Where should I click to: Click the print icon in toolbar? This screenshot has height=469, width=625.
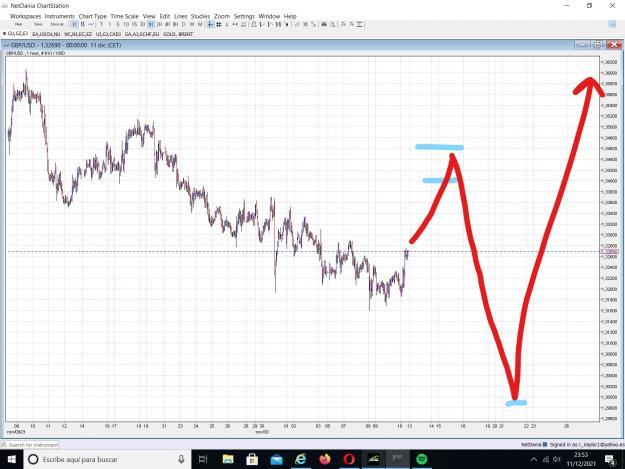324,24
